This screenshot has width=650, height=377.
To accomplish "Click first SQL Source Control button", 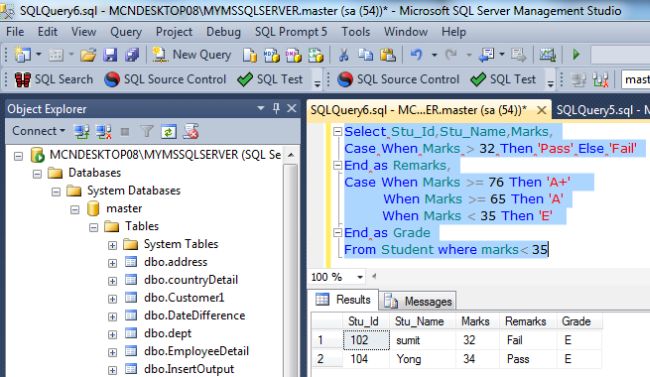I will point(165,79).
